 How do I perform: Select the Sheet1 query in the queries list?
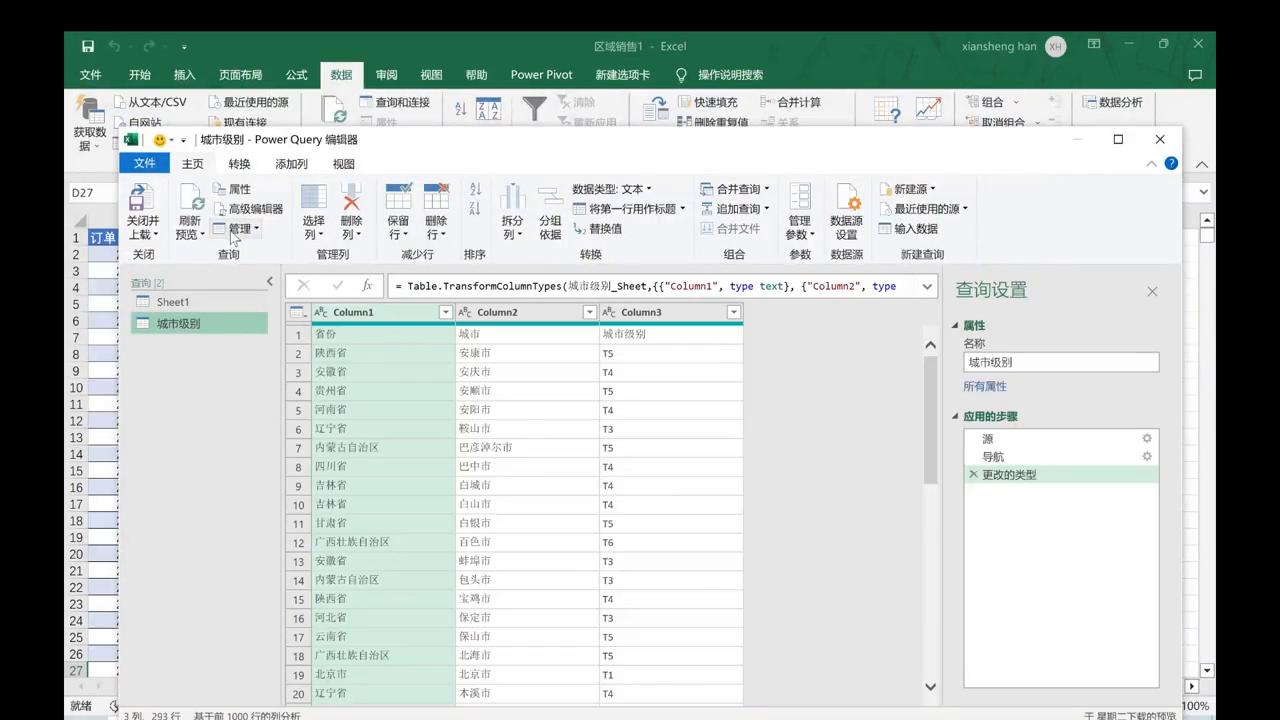pyautogui.click(x=172, y=301)
